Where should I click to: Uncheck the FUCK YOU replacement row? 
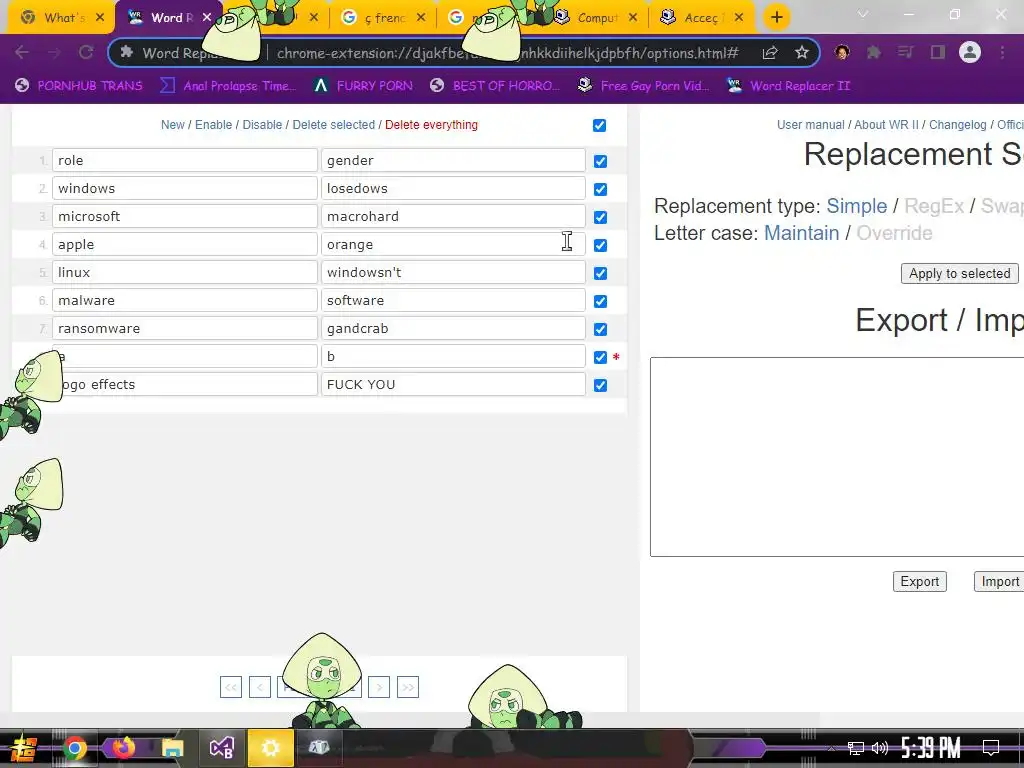(x=600, y=385)
